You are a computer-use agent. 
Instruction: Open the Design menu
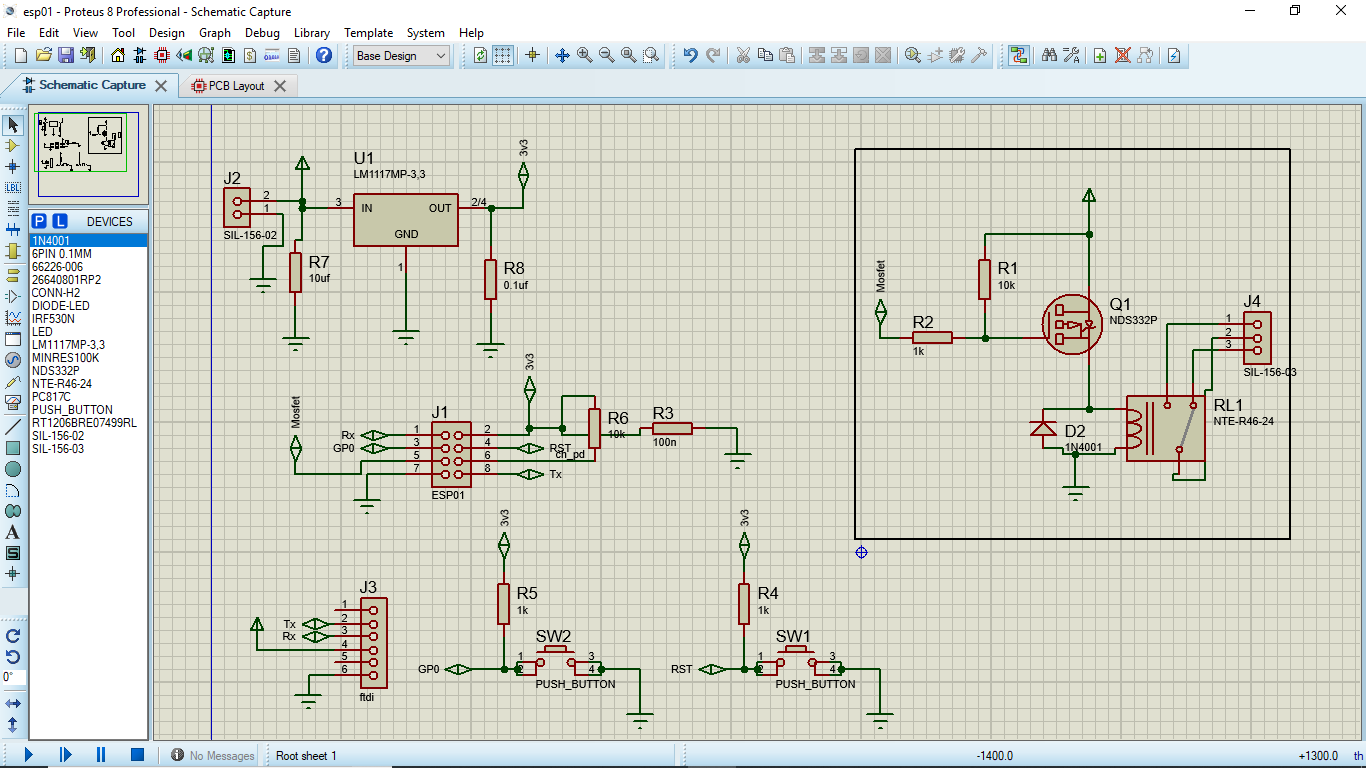point(167,33)
